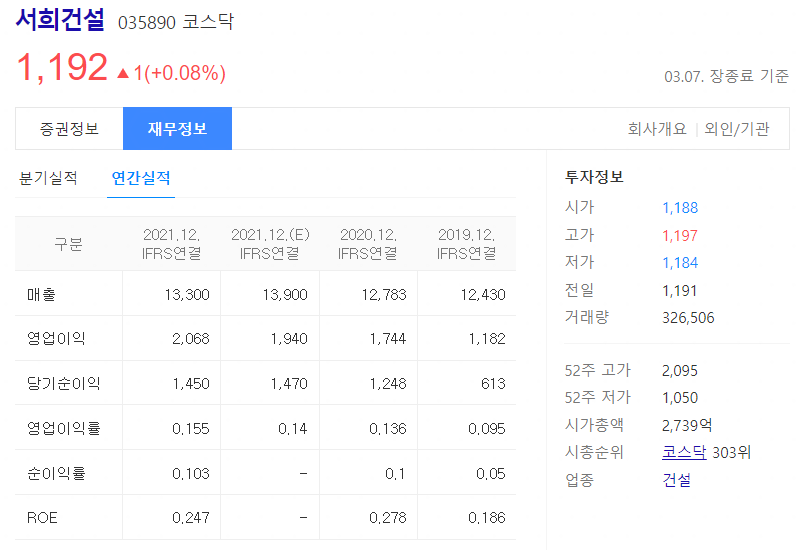
Task: Switch to 분기실적 sub-tab
Action: [48, 178]
